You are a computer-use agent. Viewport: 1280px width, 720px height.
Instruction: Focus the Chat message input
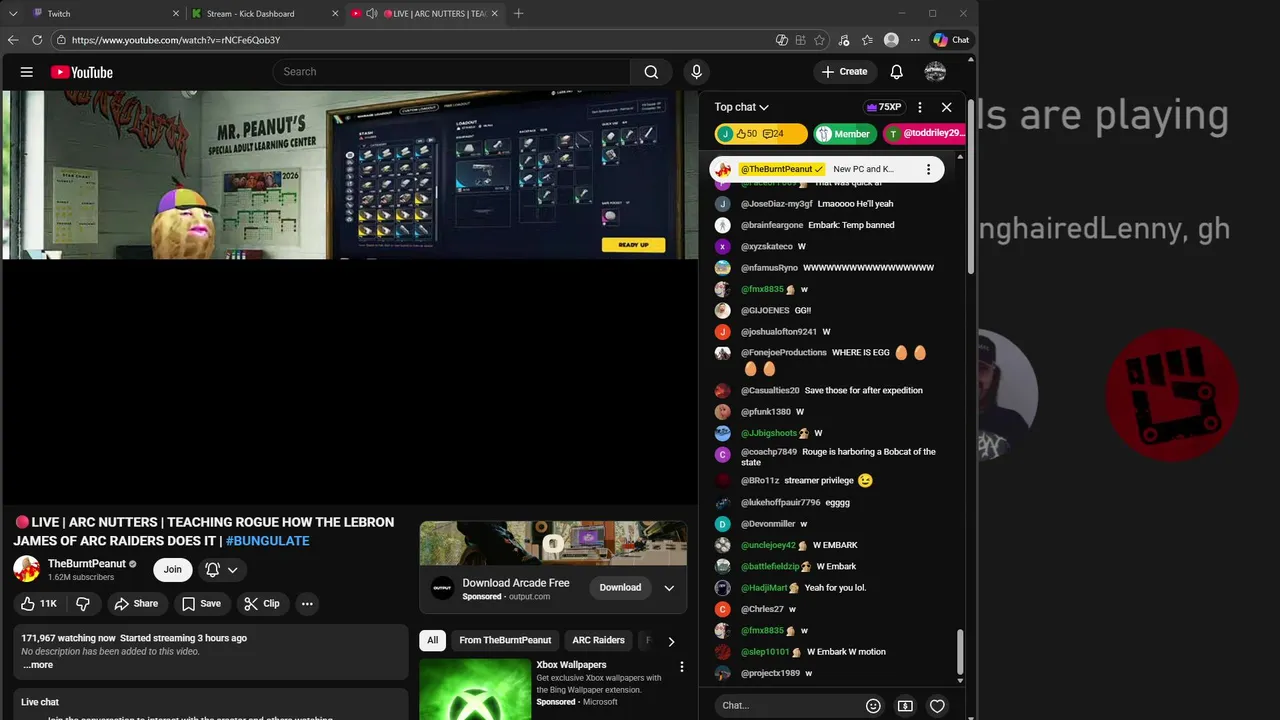(788, 706)
